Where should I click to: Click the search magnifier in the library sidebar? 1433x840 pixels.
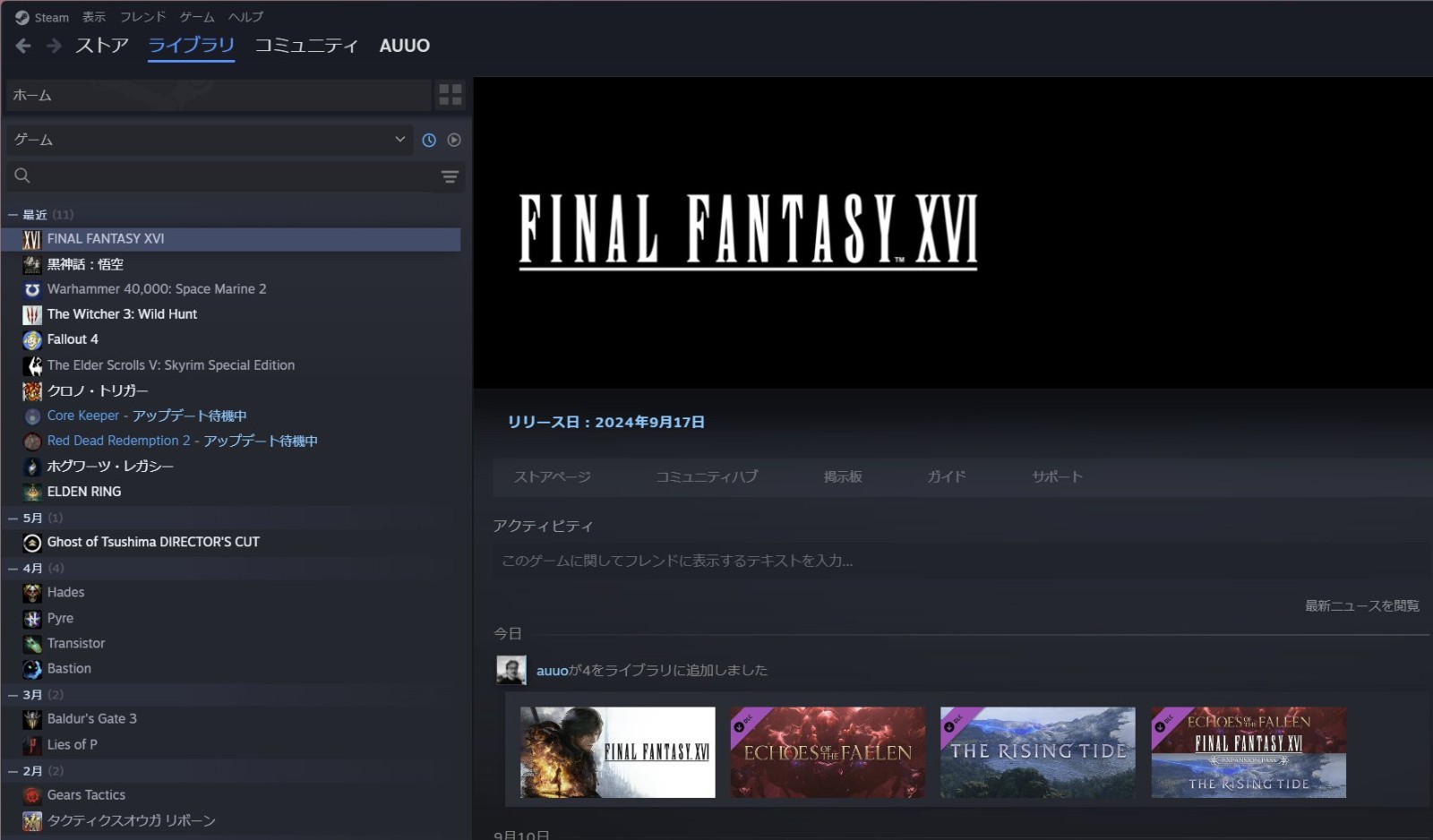21,176
